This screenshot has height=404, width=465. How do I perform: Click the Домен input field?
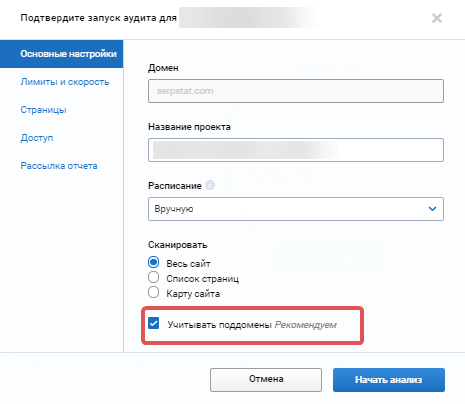tap(296, 91)
